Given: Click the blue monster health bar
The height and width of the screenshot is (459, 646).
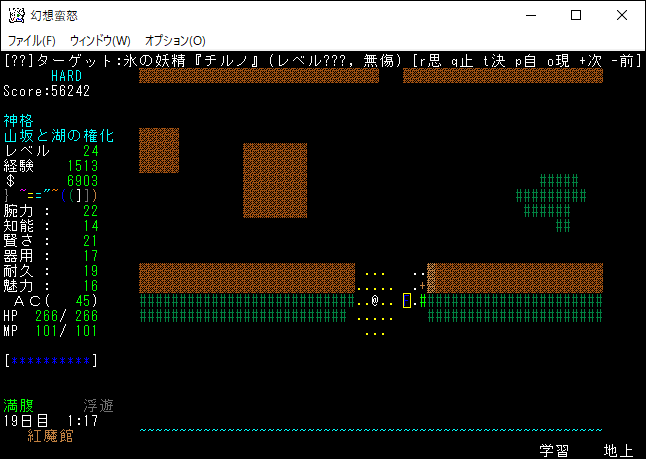Looking at the screenshot, I should tap(51, 359).
